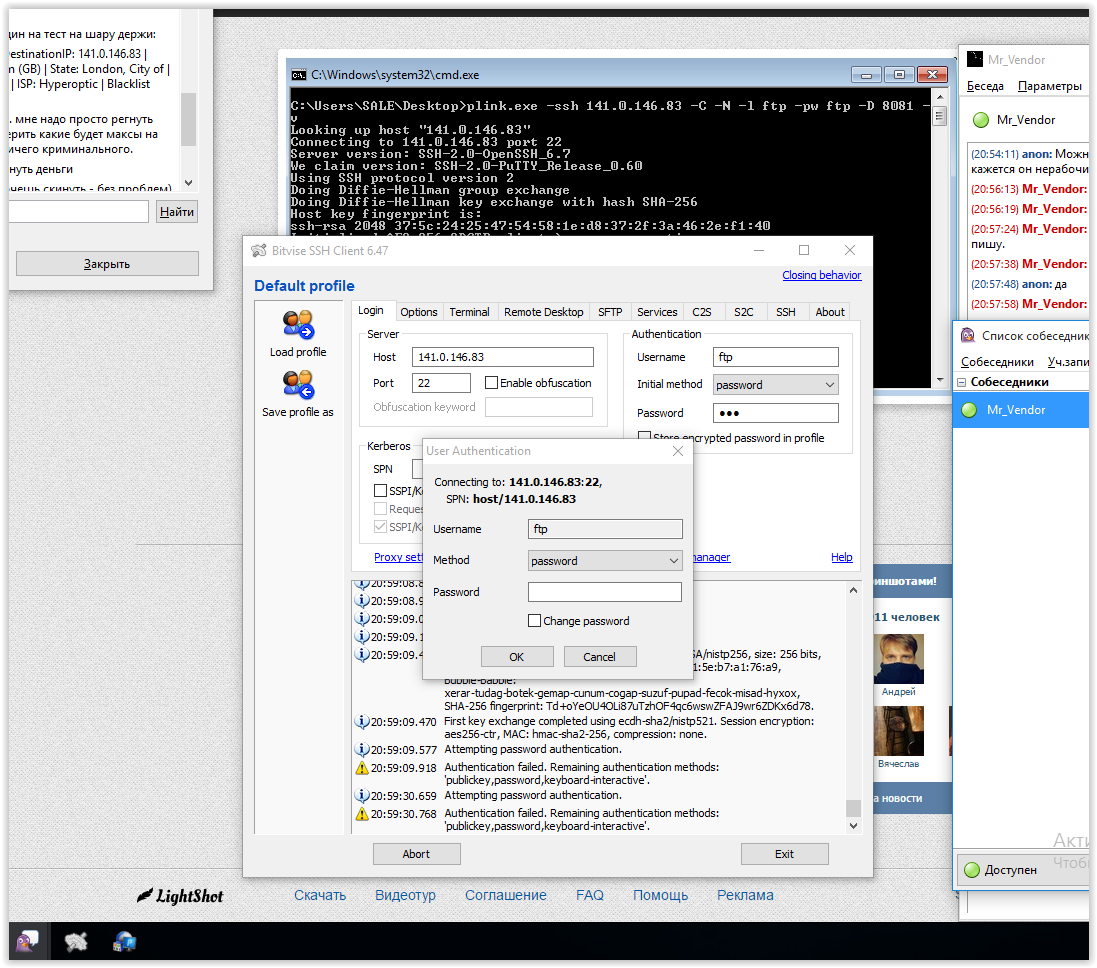
Task: Click the Save profile as icon
Action: pos(298,385)
